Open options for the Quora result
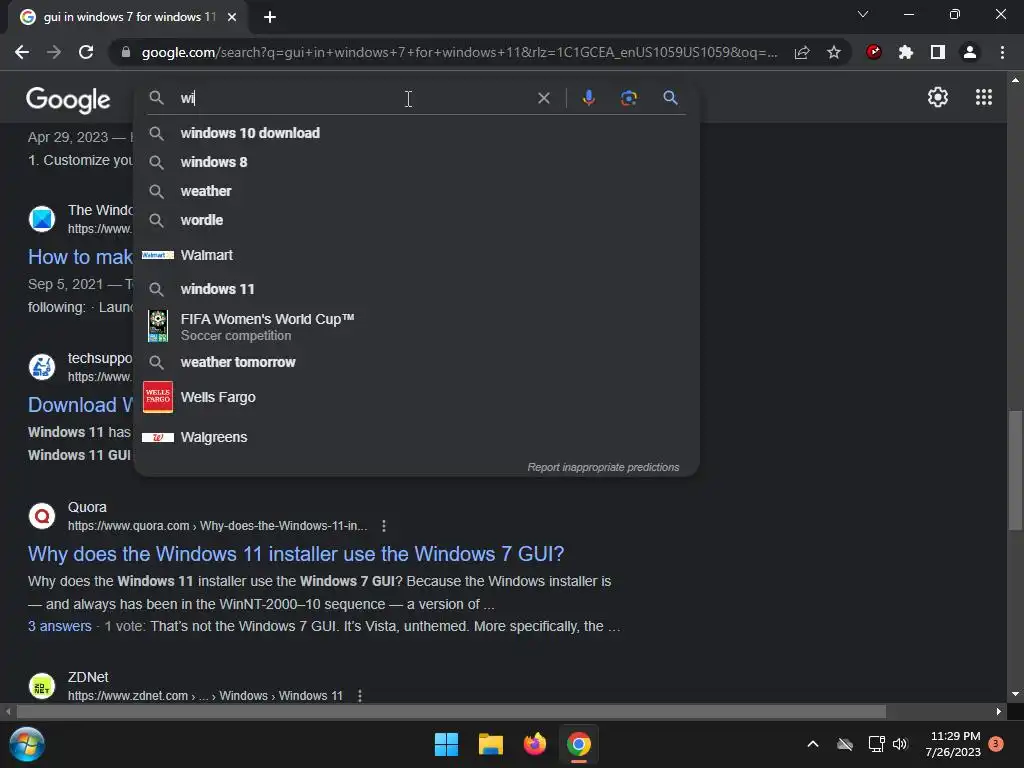 [384, 526]
